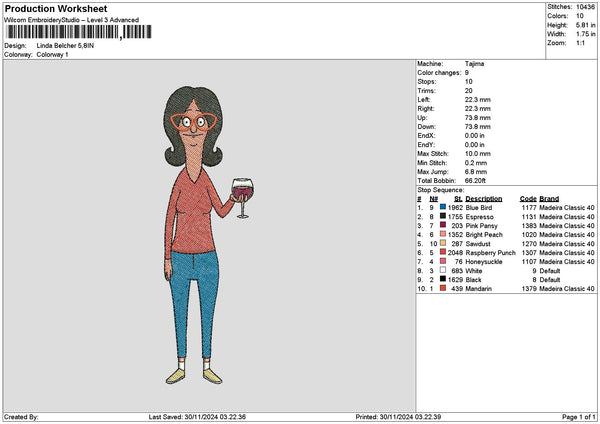Click the Total Bobbin value 66.20ft
The height and width of the screenshot is (424, 600).
(x=475, y=181)
